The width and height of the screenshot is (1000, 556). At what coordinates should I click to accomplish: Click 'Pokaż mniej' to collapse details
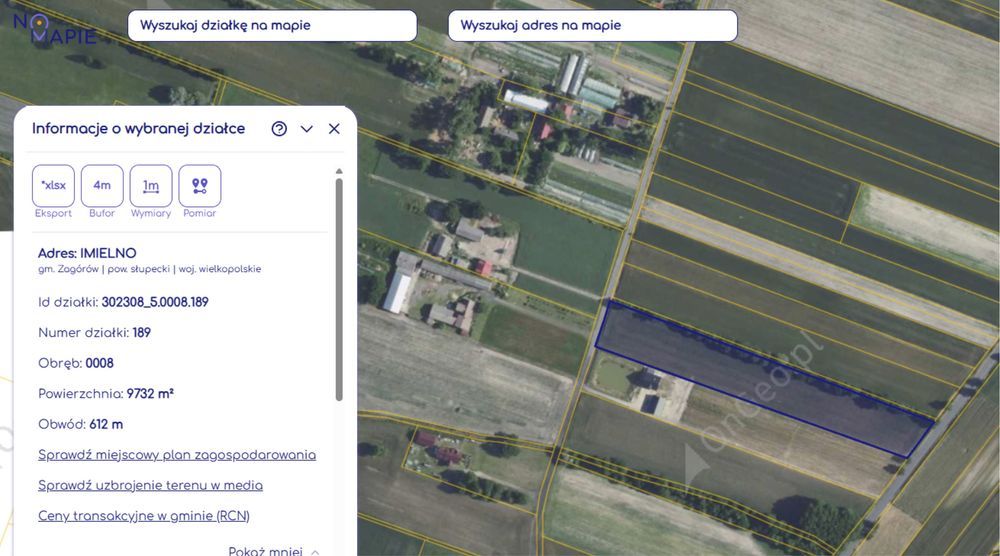[x=274, y=551]
